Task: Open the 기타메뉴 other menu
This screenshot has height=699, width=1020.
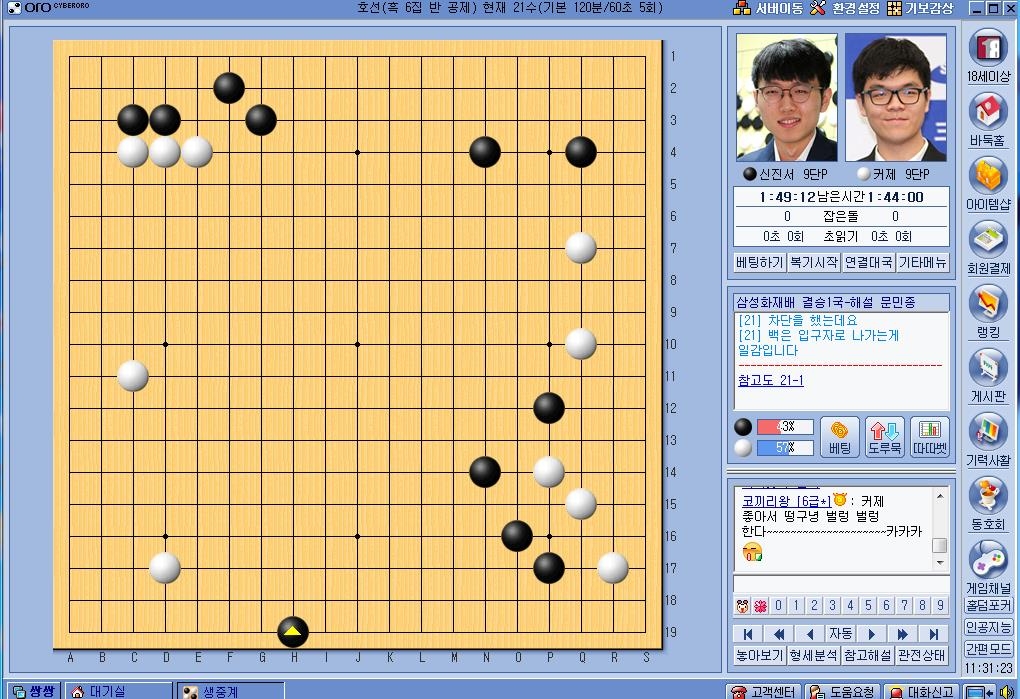Action: click(x=922, y=262)
